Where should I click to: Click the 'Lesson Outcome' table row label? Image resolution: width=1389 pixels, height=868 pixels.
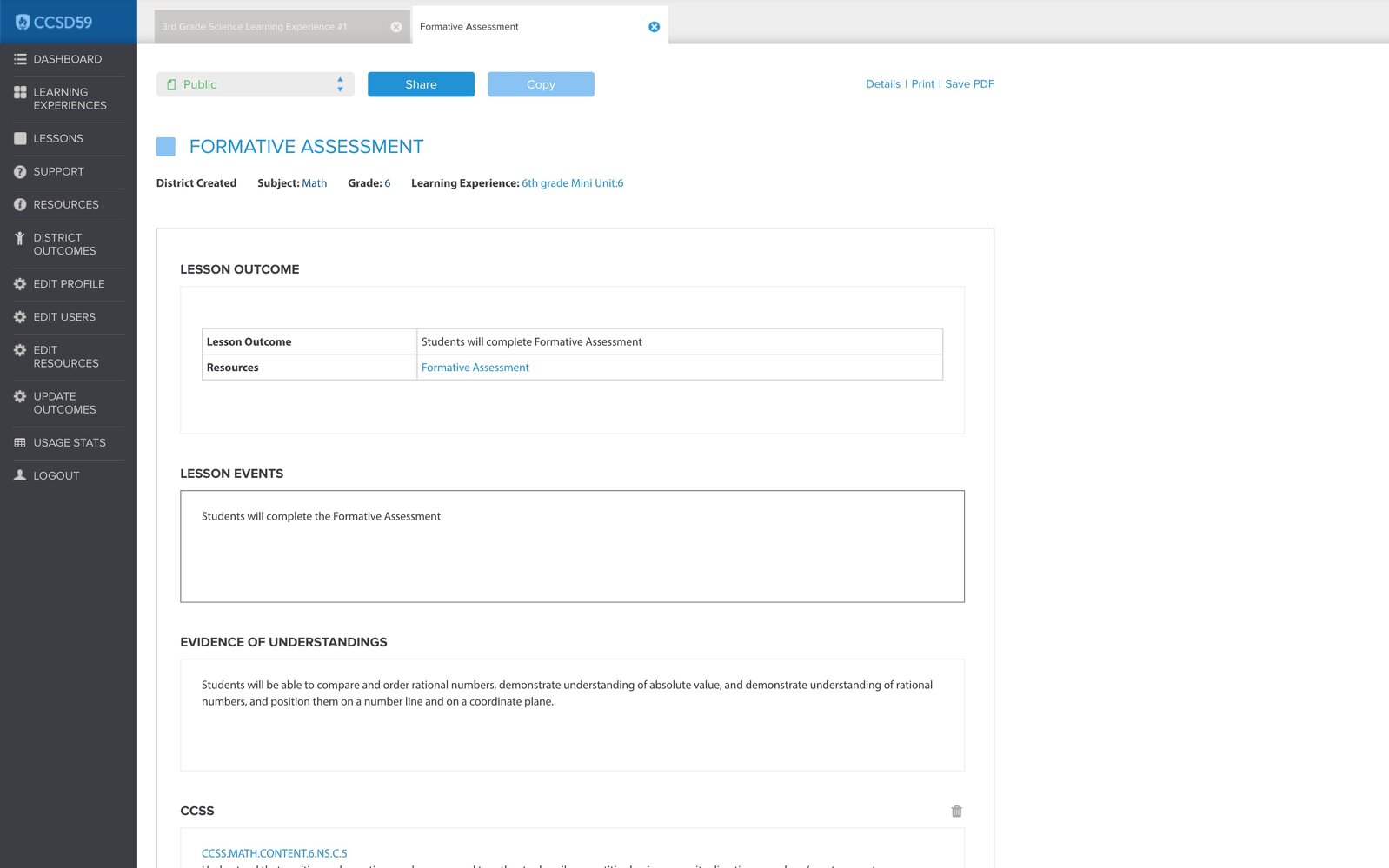(x=249, y=342)
